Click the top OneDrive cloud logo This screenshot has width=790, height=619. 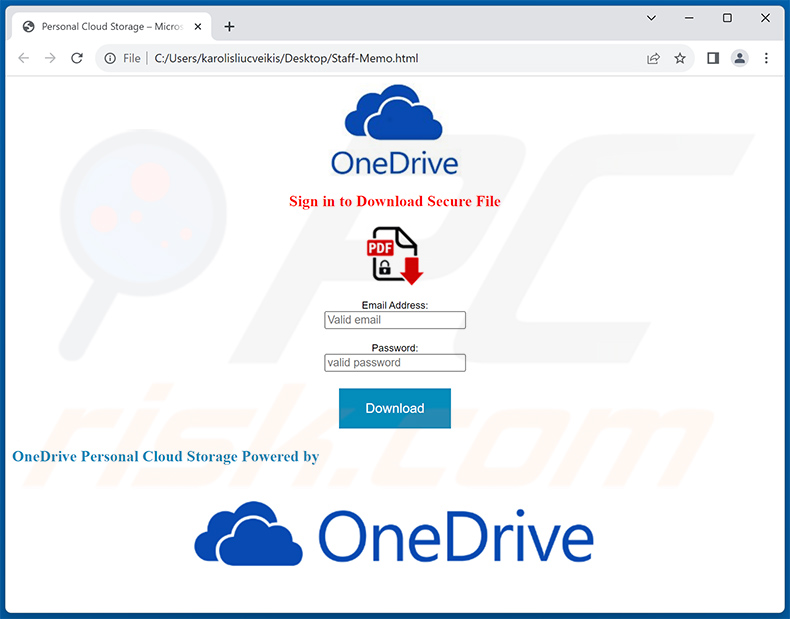click(394, 129)
